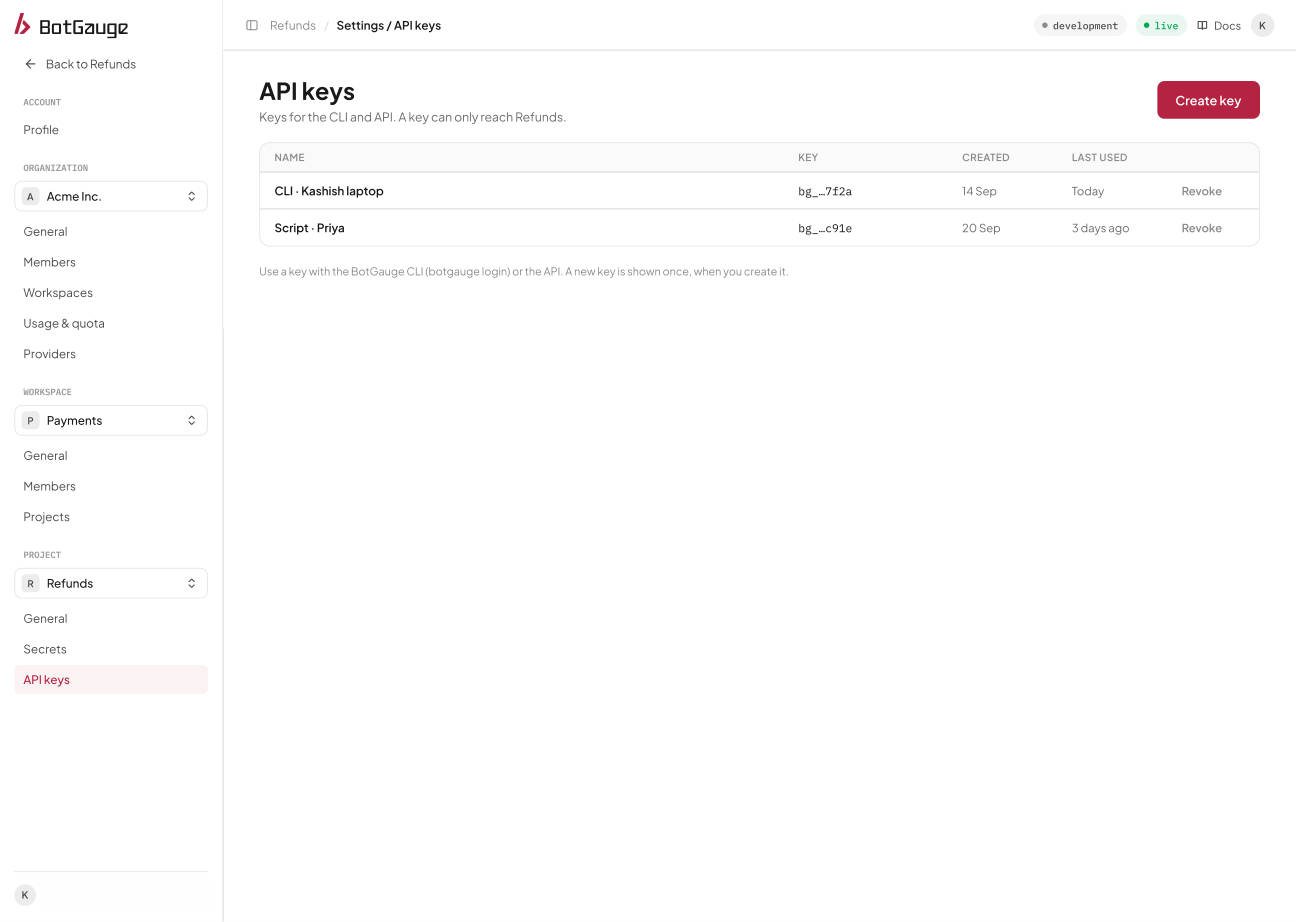
Task: Open workspace Members under Payments
Action: (x=49, y=486)
